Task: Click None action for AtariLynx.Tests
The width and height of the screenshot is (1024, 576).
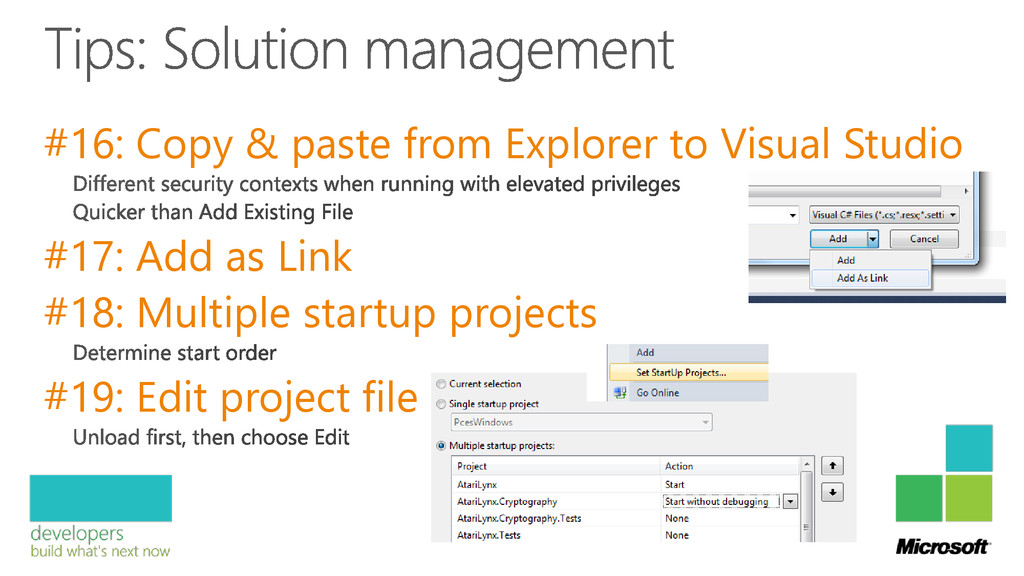Action: pyautogui.click(x=677, y=535)
